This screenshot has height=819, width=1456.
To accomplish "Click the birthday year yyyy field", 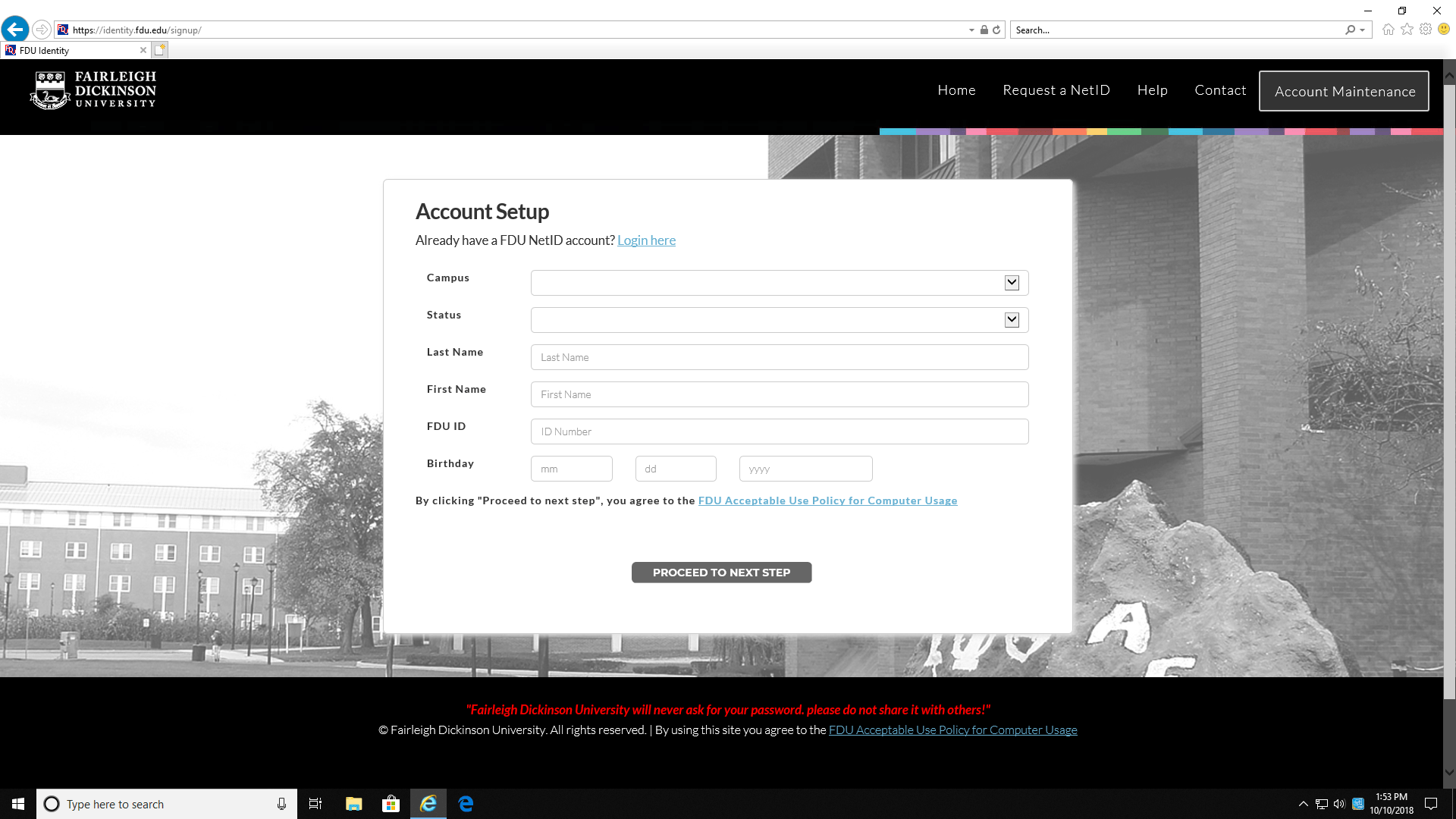I will coord(805,469).
